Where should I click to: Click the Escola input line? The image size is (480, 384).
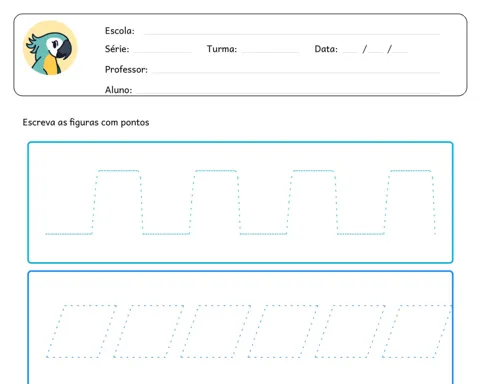[x=292, y=33]
